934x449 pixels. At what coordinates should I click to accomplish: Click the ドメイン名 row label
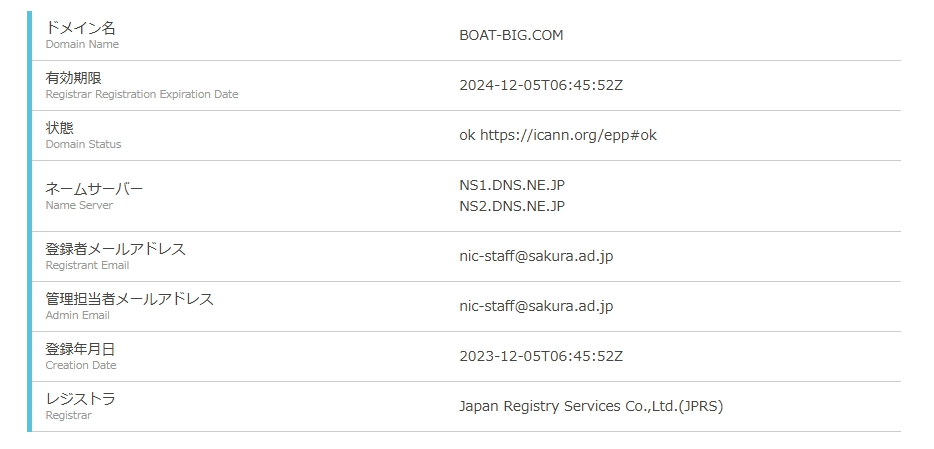click(x=81, y=28)
